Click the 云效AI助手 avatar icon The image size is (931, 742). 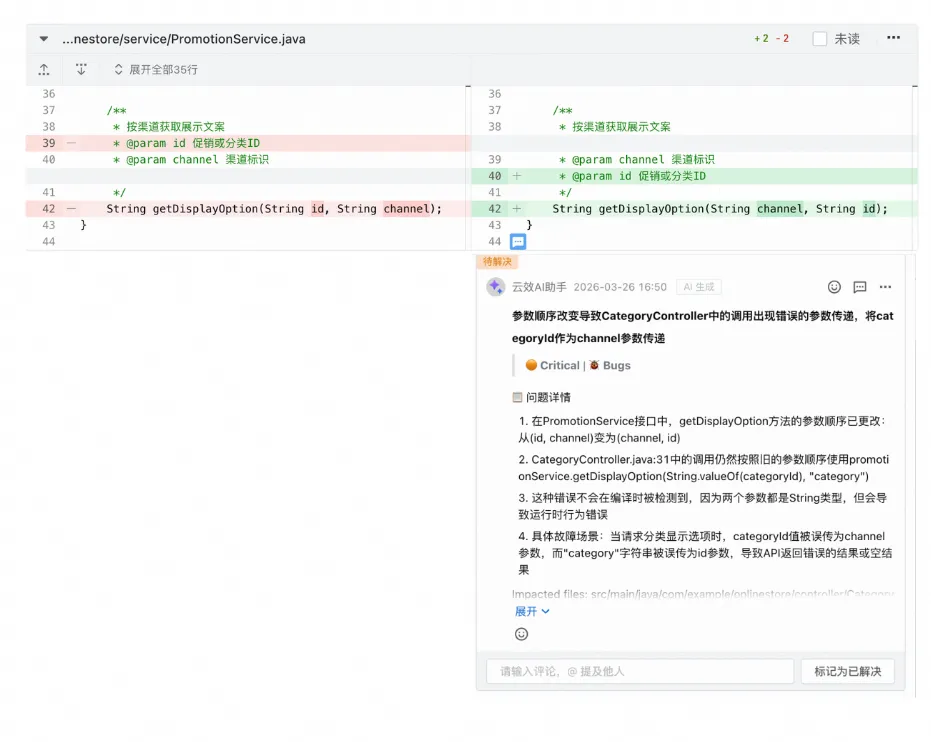coord(495,287)
